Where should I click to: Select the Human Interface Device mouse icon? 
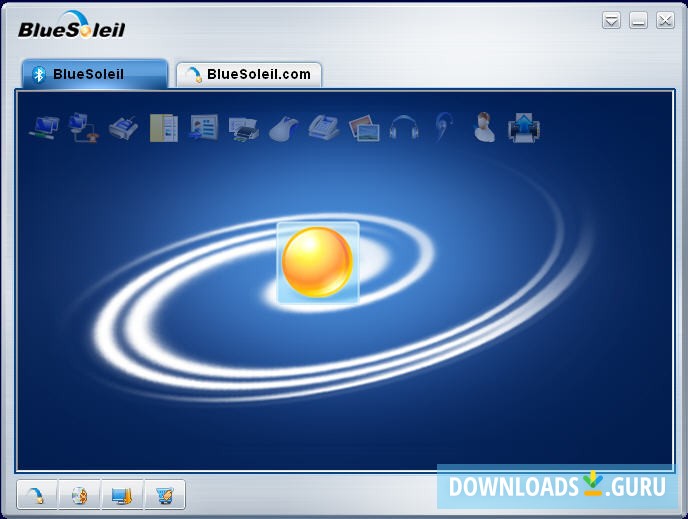(x=284, y=129)
